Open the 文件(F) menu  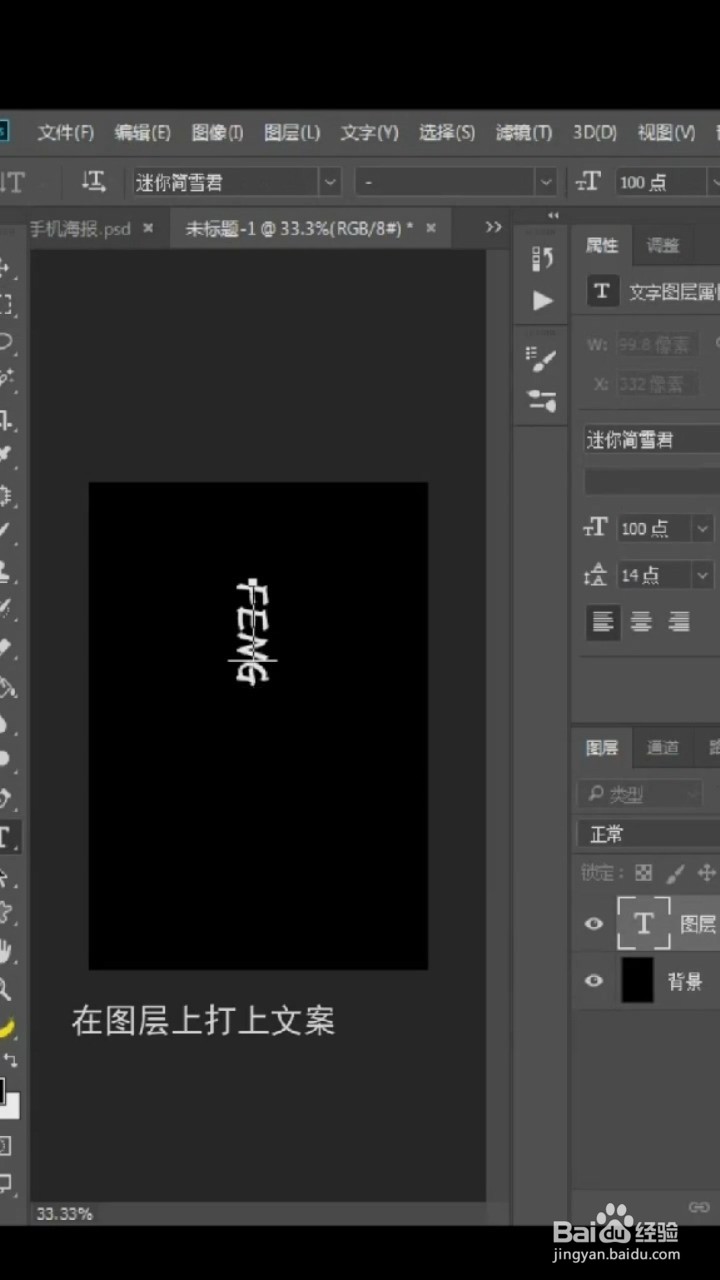pos(65,132)
